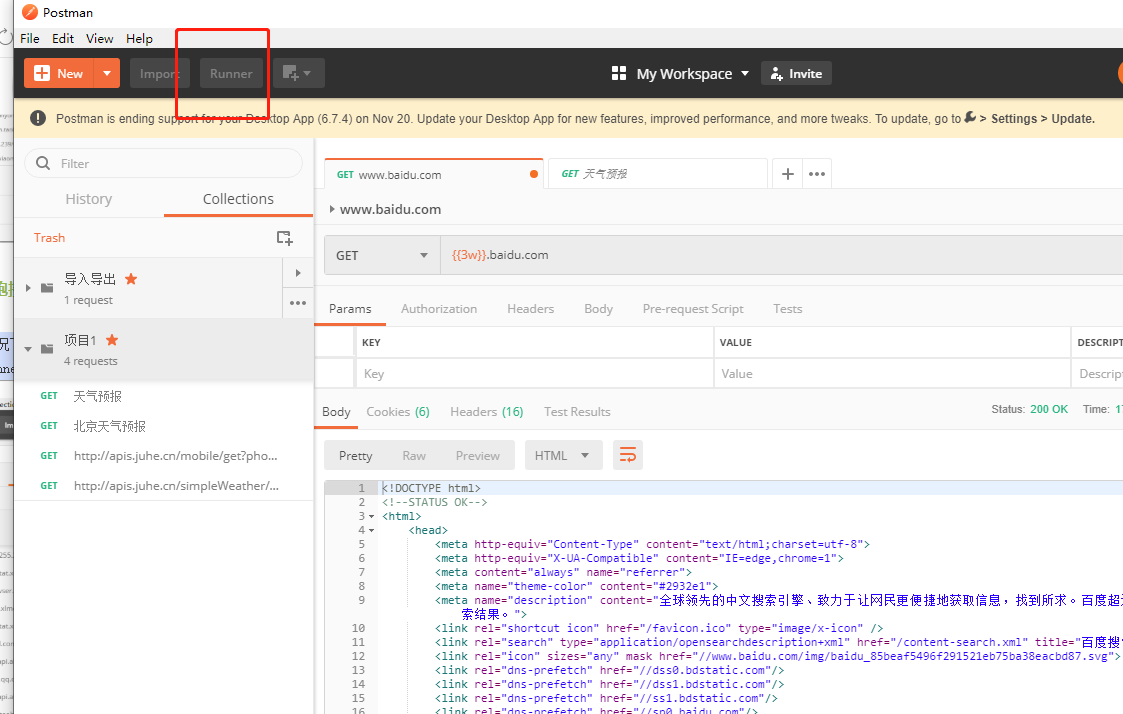This screenshot has width=1123, height=714.
Task: Open the Edit menu
Action: pyautogui.click(x=62, y=39)
